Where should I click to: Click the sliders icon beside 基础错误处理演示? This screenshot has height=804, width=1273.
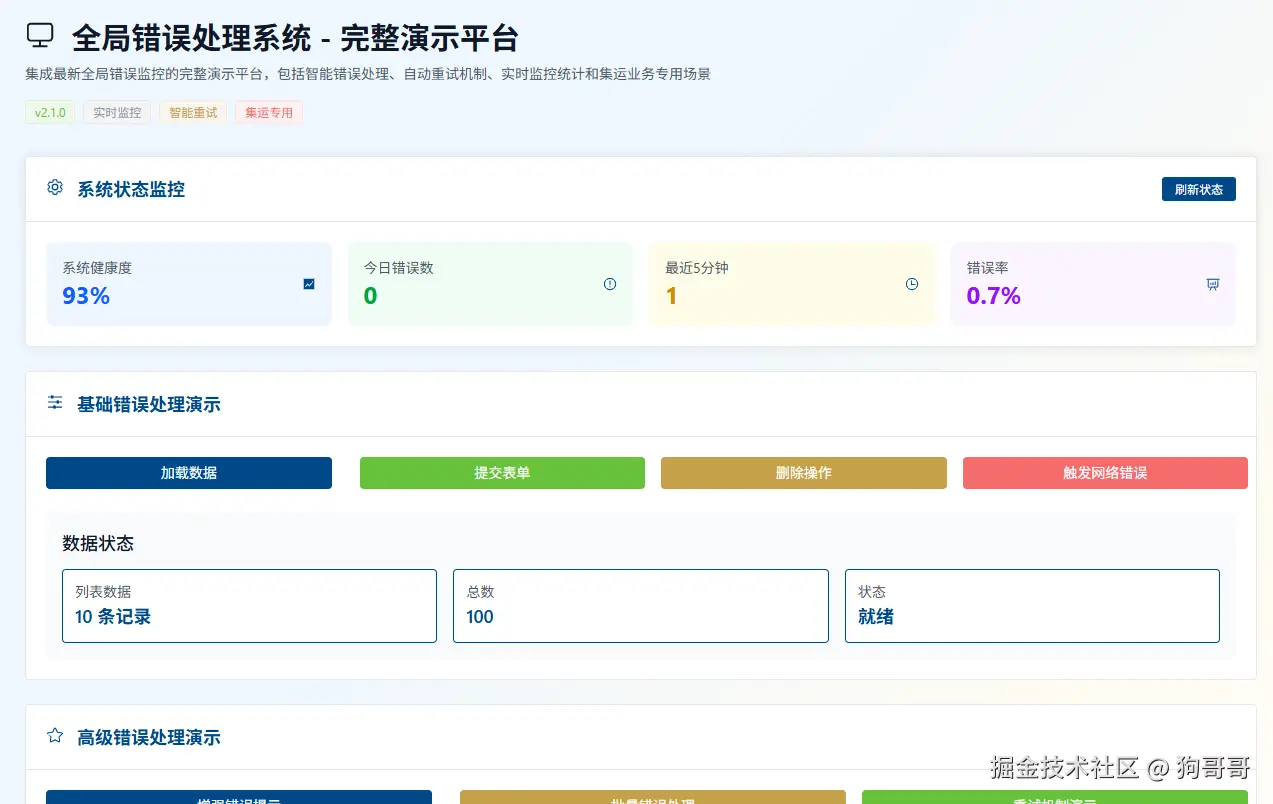(55, 403)
